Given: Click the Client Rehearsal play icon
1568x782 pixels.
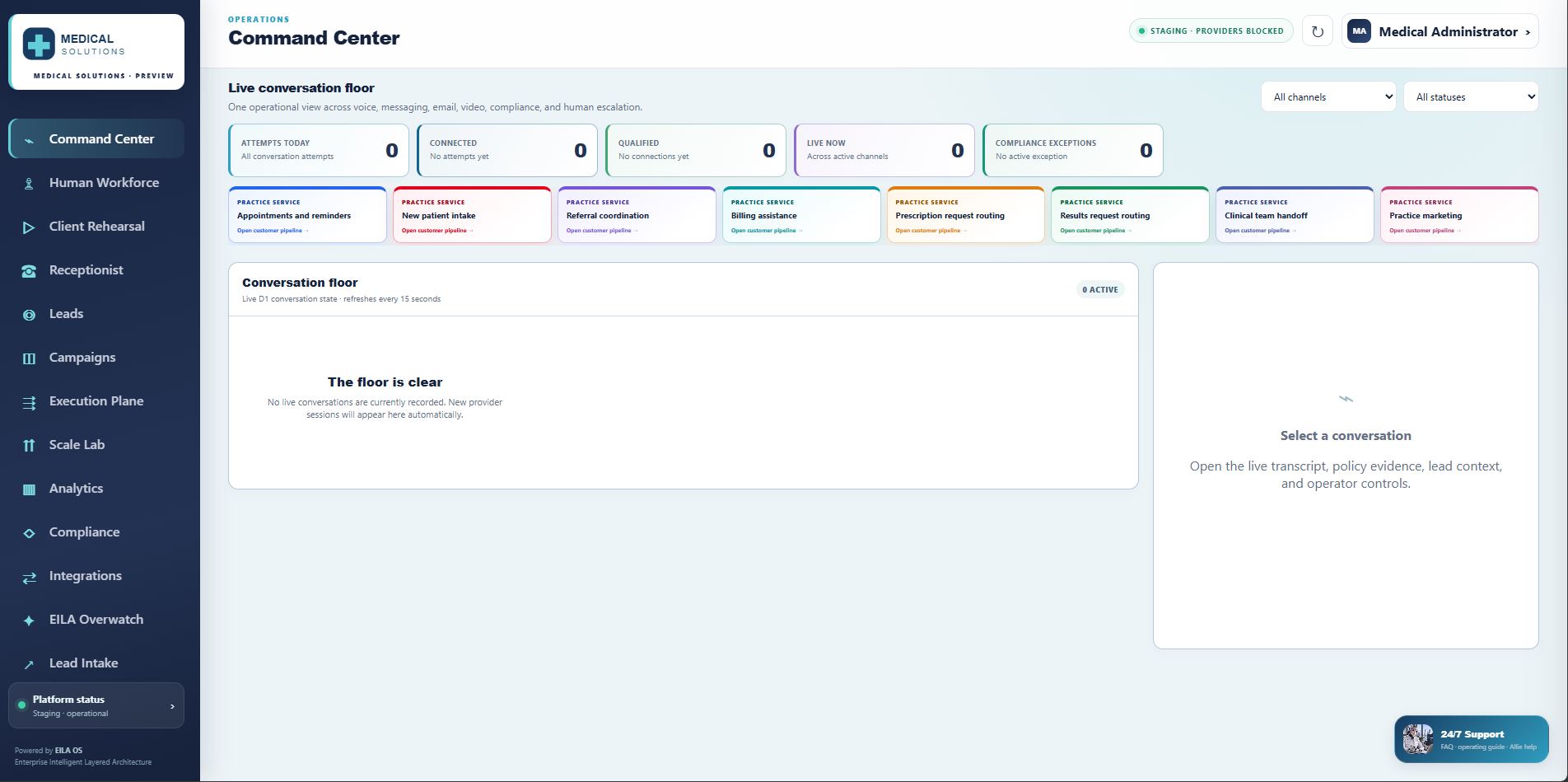Looking at the screenshot, I should (x=29, y=227).
